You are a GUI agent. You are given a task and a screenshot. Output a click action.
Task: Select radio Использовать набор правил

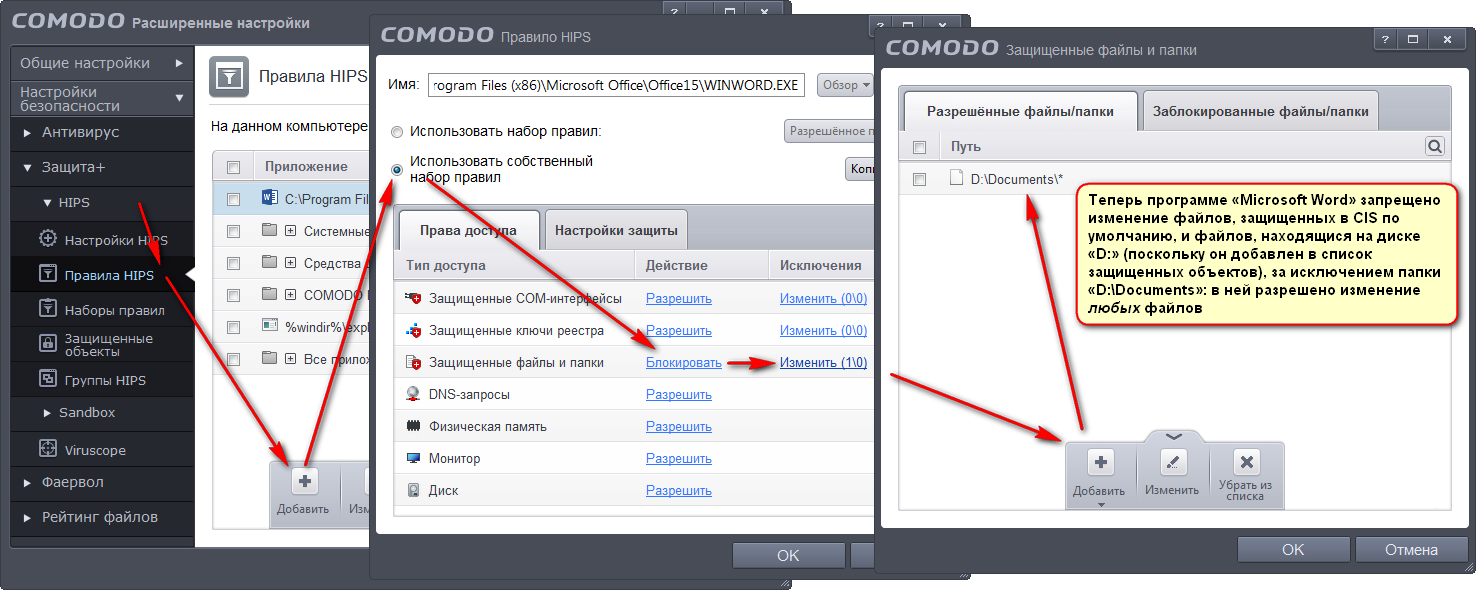point(397,132)
